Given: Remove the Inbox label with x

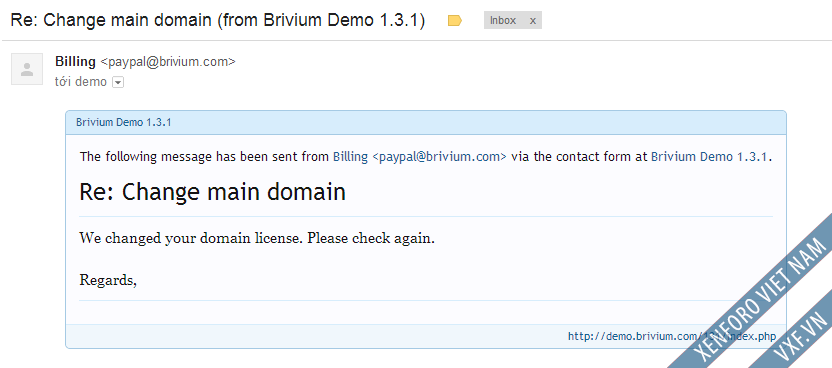Looking at the screenshot, I should [x=533, y=21].
